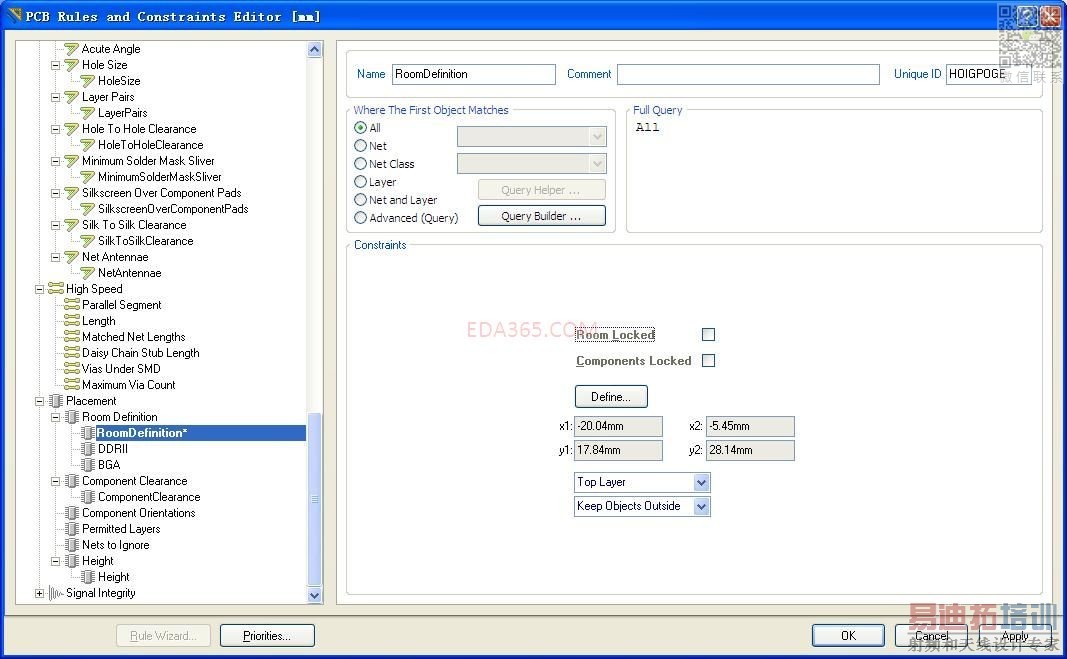Click the Comment input field

click(x=748, y=74)
